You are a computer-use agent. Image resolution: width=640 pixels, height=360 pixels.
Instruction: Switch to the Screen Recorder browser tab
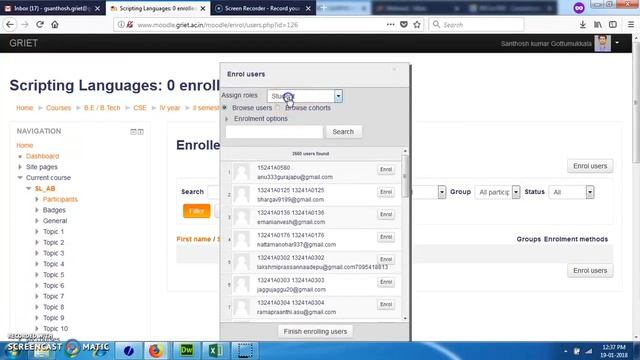[263, 8]
